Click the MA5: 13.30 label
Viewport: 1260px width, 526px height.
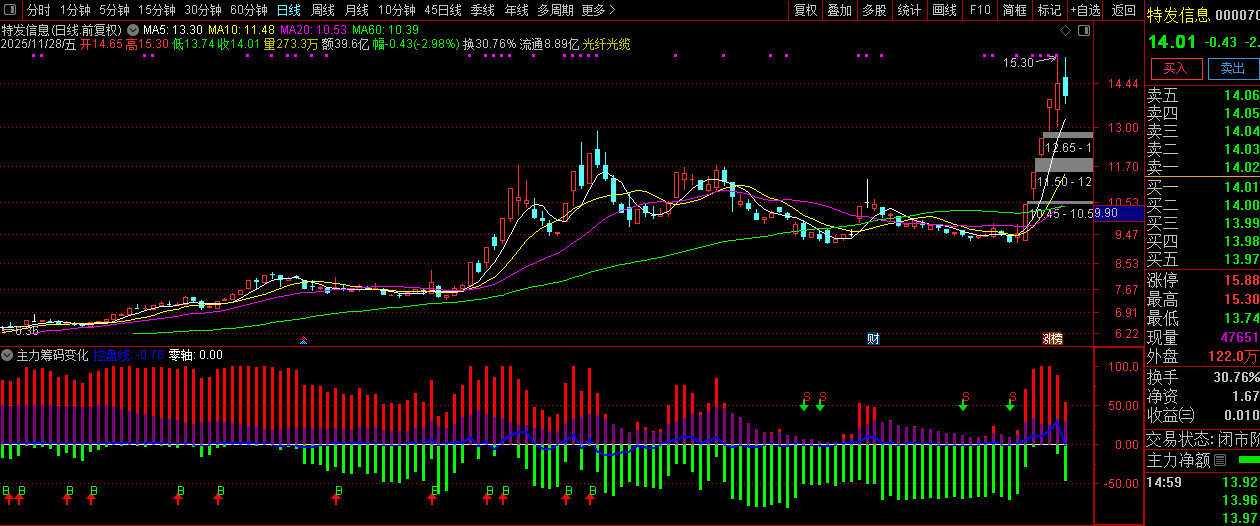click(x=173, y=30)
